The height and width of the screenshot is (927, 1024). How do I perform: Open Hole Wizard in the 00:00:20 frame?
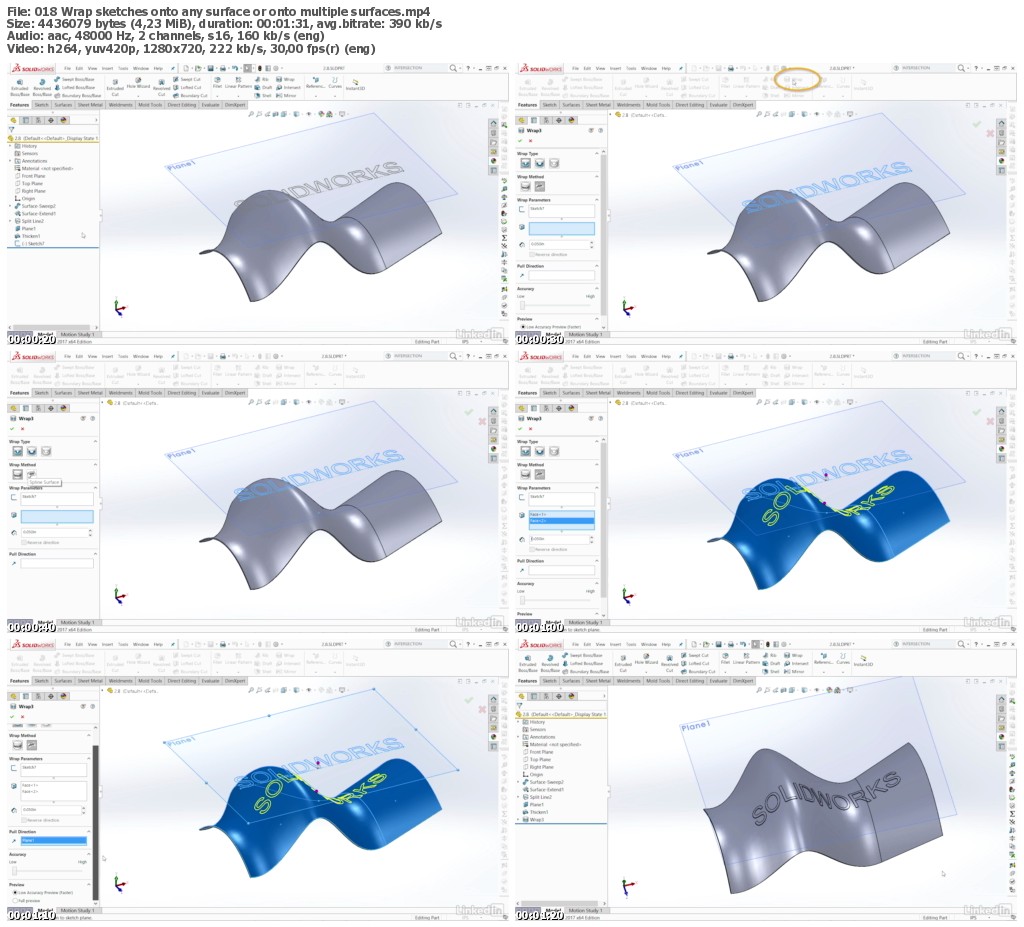[138, 84]
